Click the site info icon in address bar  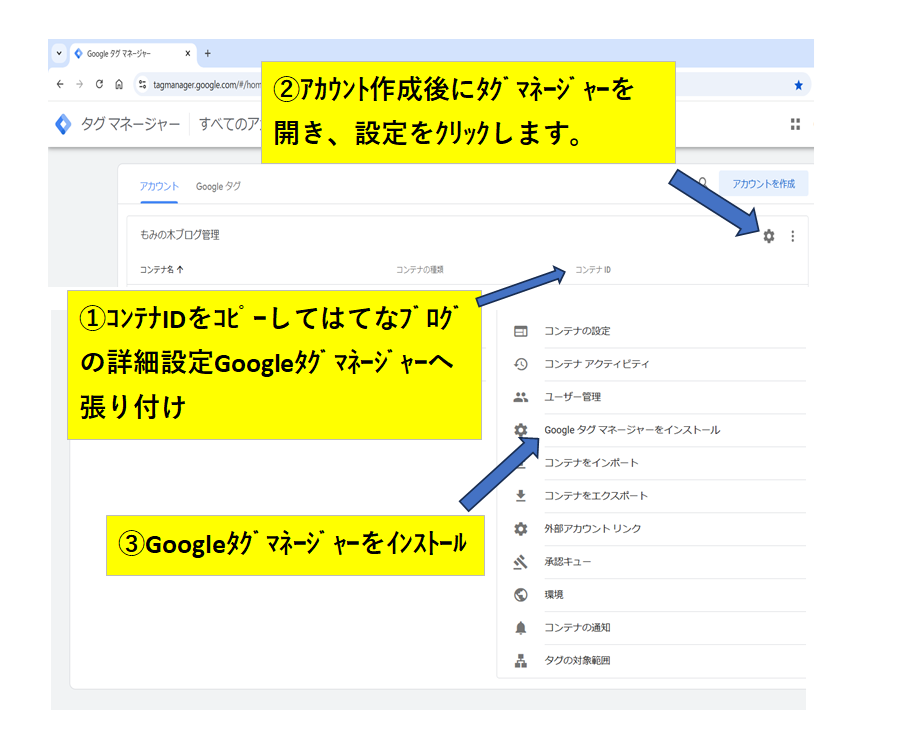(142, 84)
